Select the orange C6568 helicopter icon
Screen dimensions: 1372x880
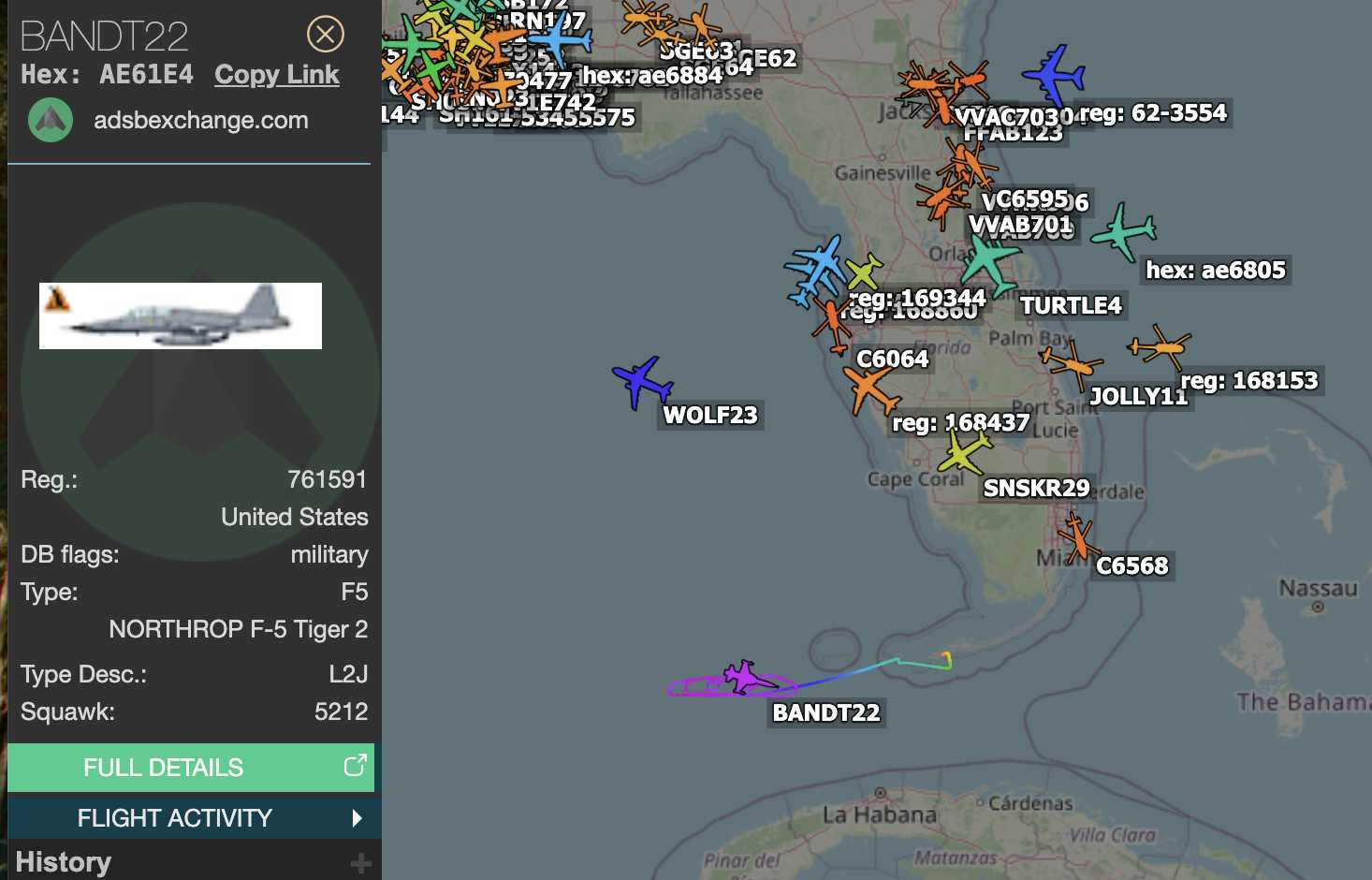point(1078,537)
